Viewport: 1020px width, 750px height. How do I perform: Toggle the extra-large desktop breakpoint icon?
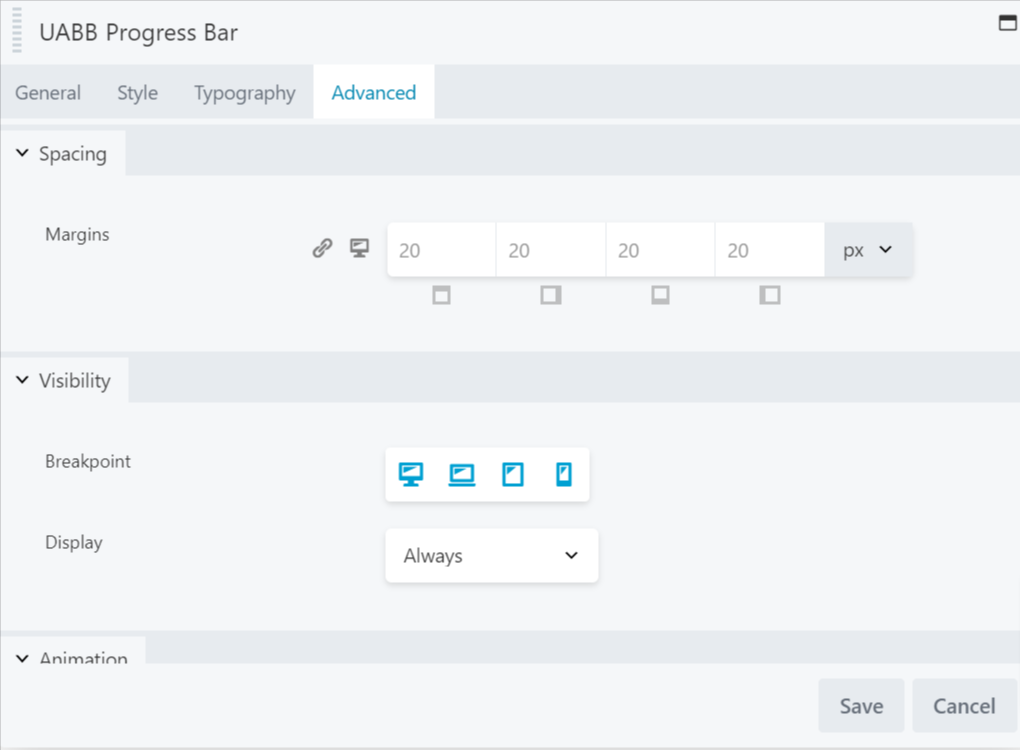(411, 474)
